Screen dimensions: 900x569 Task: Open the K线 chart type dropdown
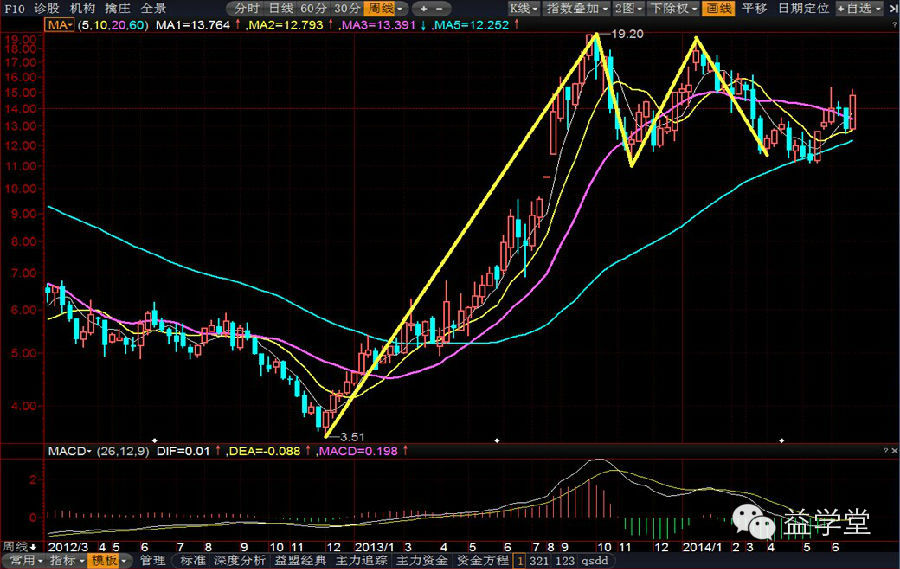[524, 8]
